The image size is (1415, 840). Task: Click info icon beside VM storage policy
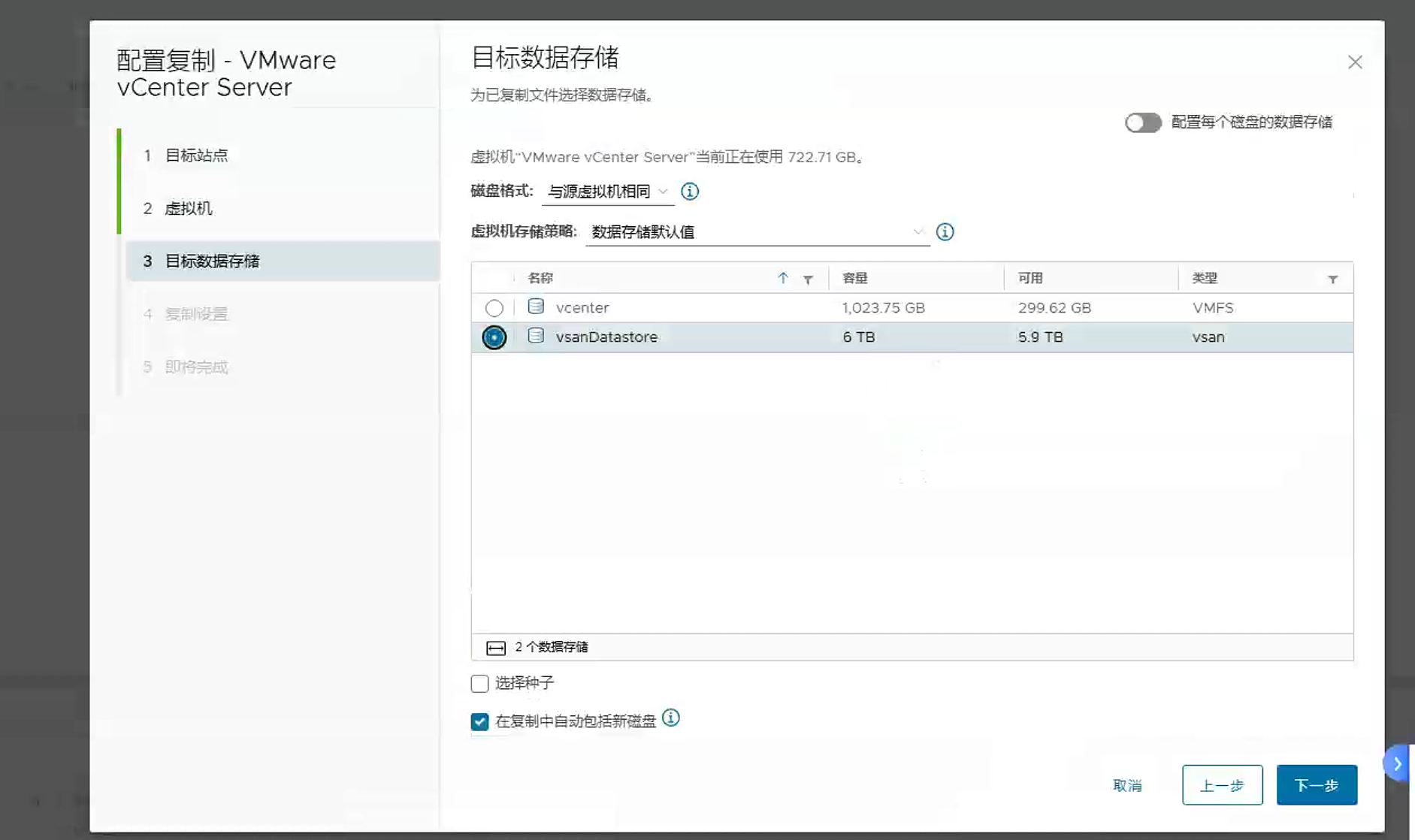[x=945, y=232]
